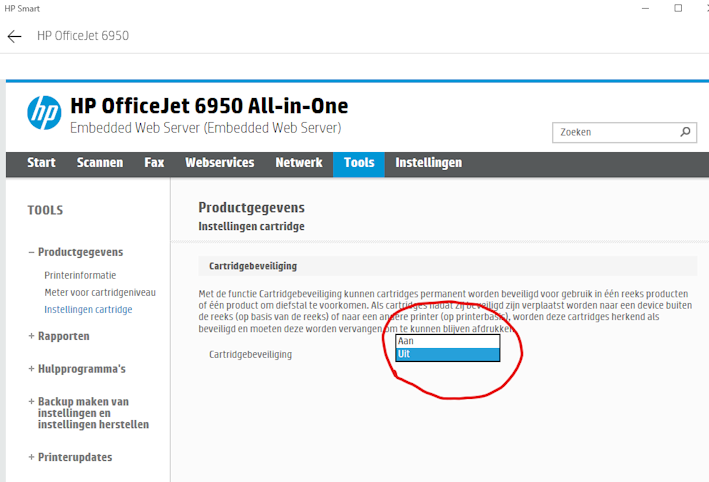
Task: Choose Uit in Cartridgebeveiliging dropdown
Action: [448, 354]
